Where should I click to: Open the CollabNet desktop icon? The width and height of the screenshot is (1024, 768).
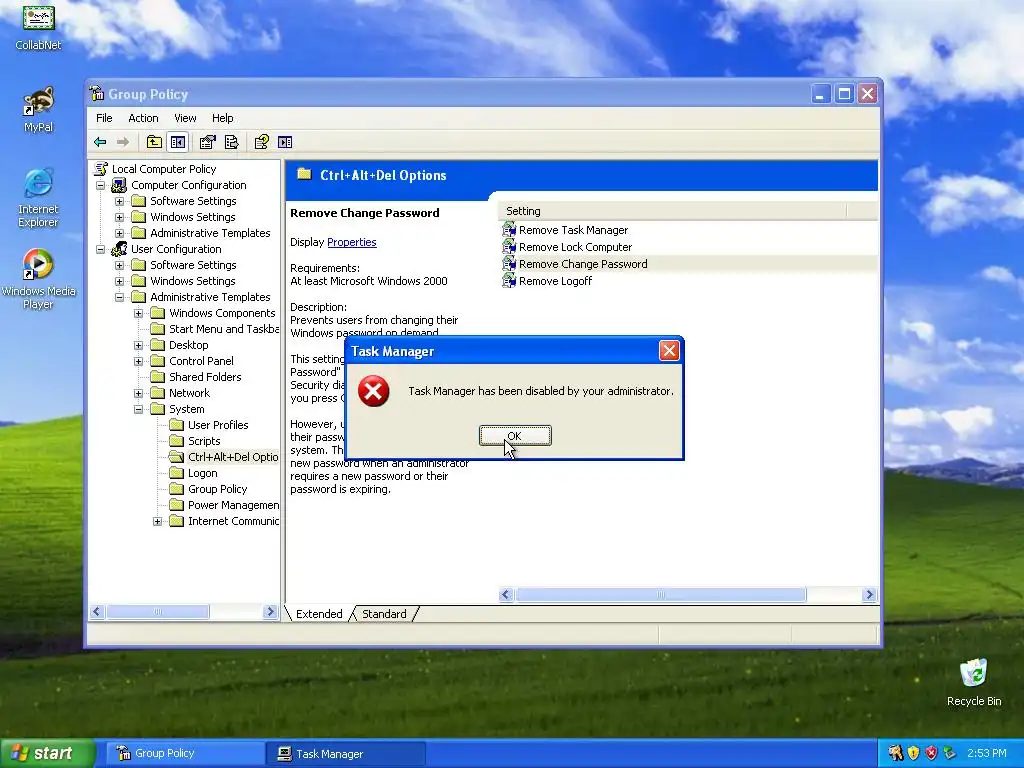click(x=39, y=26)
